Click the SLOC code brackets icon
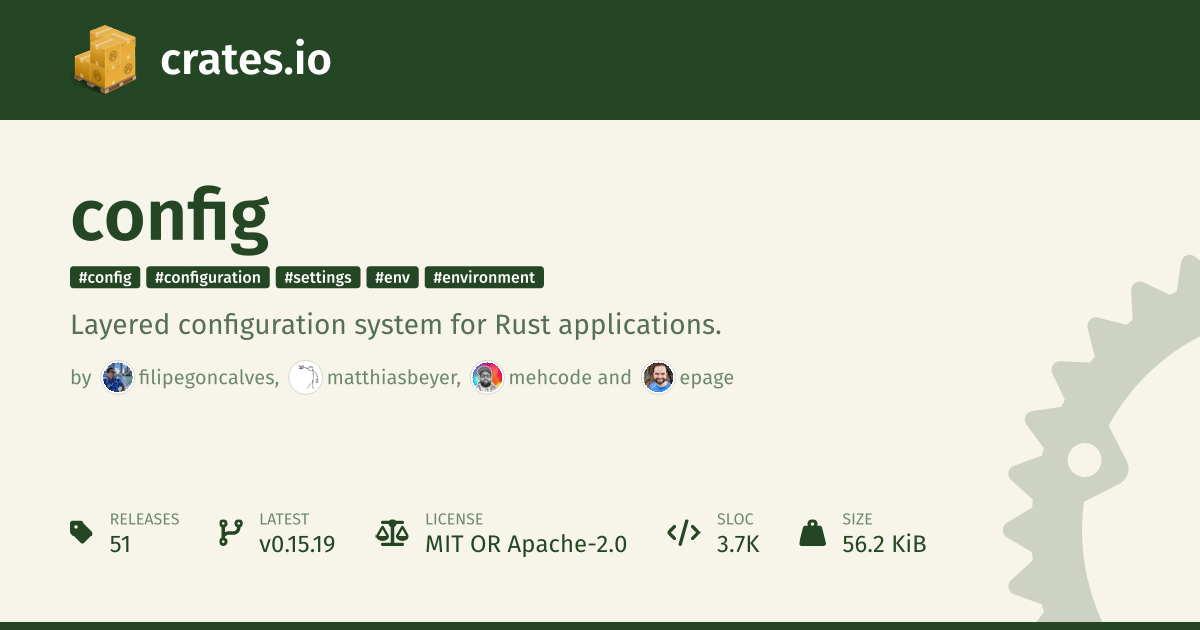Viewport: 1200px width, 630px height. [x=683, y=533]
